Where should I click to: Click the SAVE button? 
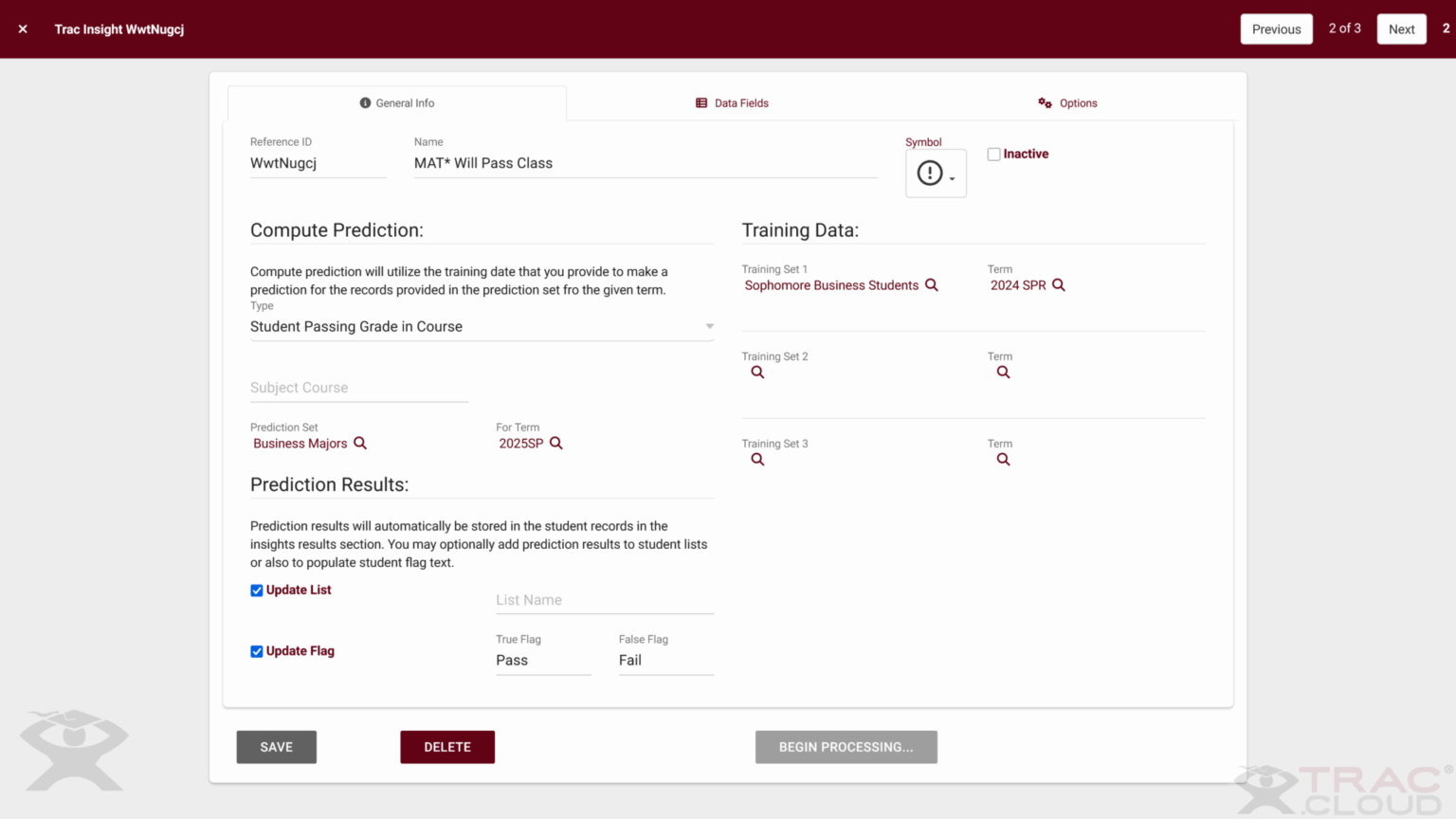click(x=276, y=747)
